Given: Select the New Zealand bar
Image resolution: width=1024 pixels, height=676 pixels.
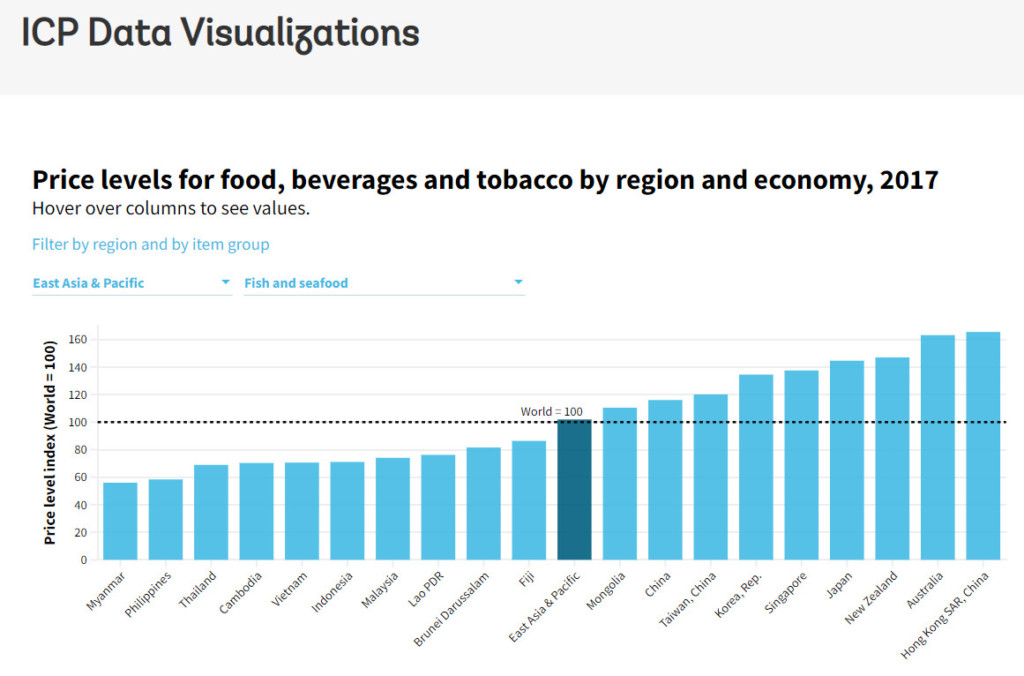Looking at the screenshot, I should pyautogui.click(x=892, y=458).
